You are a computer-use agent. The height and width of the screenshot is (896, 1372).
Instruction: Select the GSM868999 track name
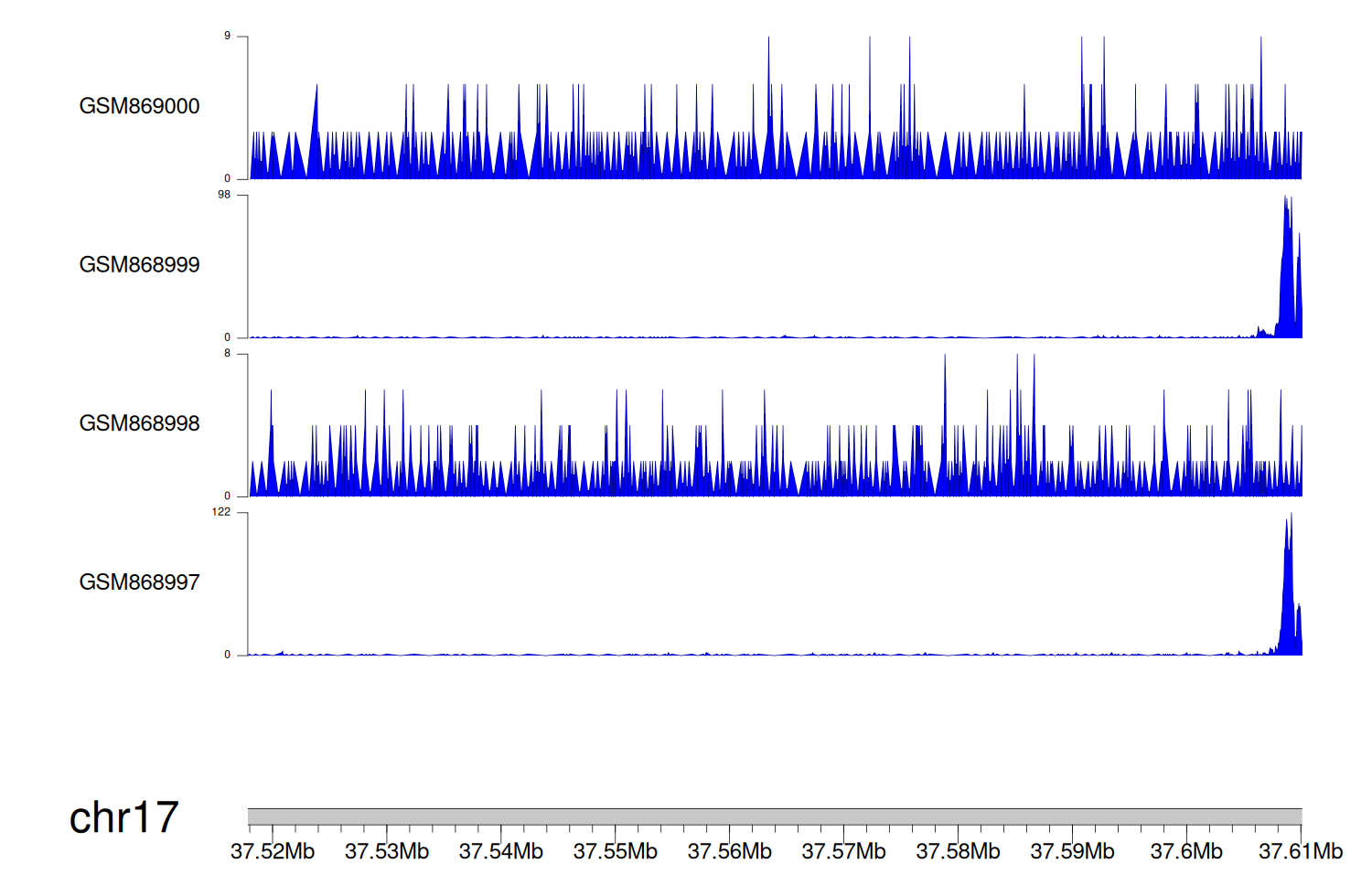(x=139, y=265)
